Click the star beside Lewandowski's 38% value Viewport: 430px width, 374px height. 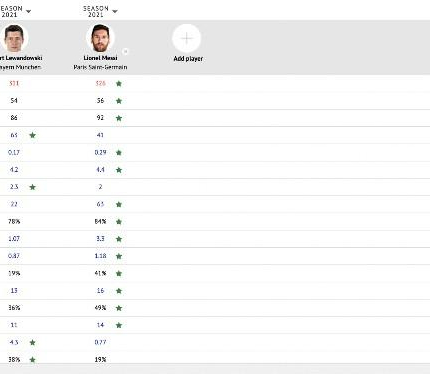coord(32,360)
